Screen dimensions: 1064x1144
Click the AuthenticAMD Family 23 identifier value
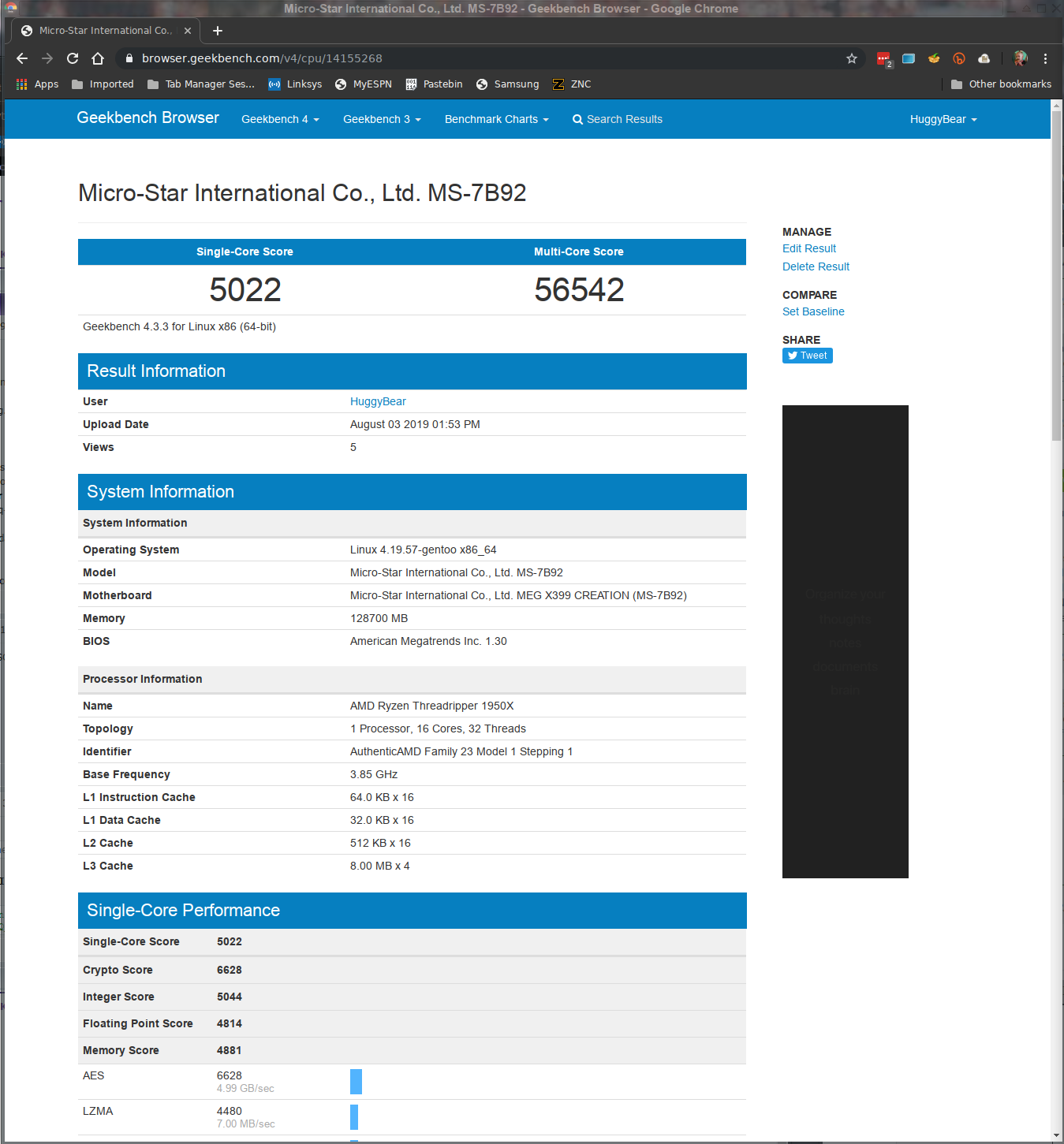pos(461,751)
